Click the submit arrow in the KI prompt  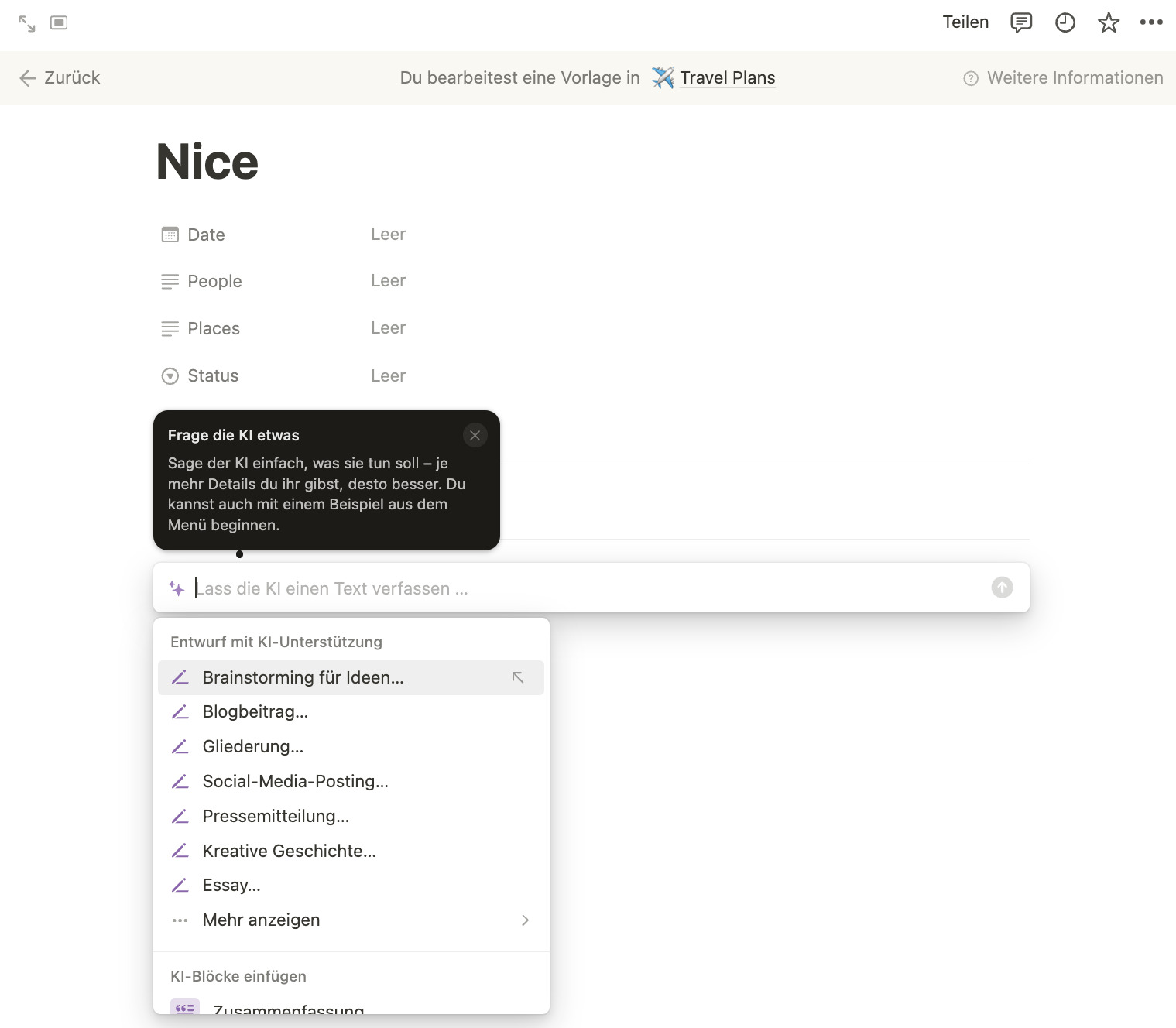(1001, 588)
